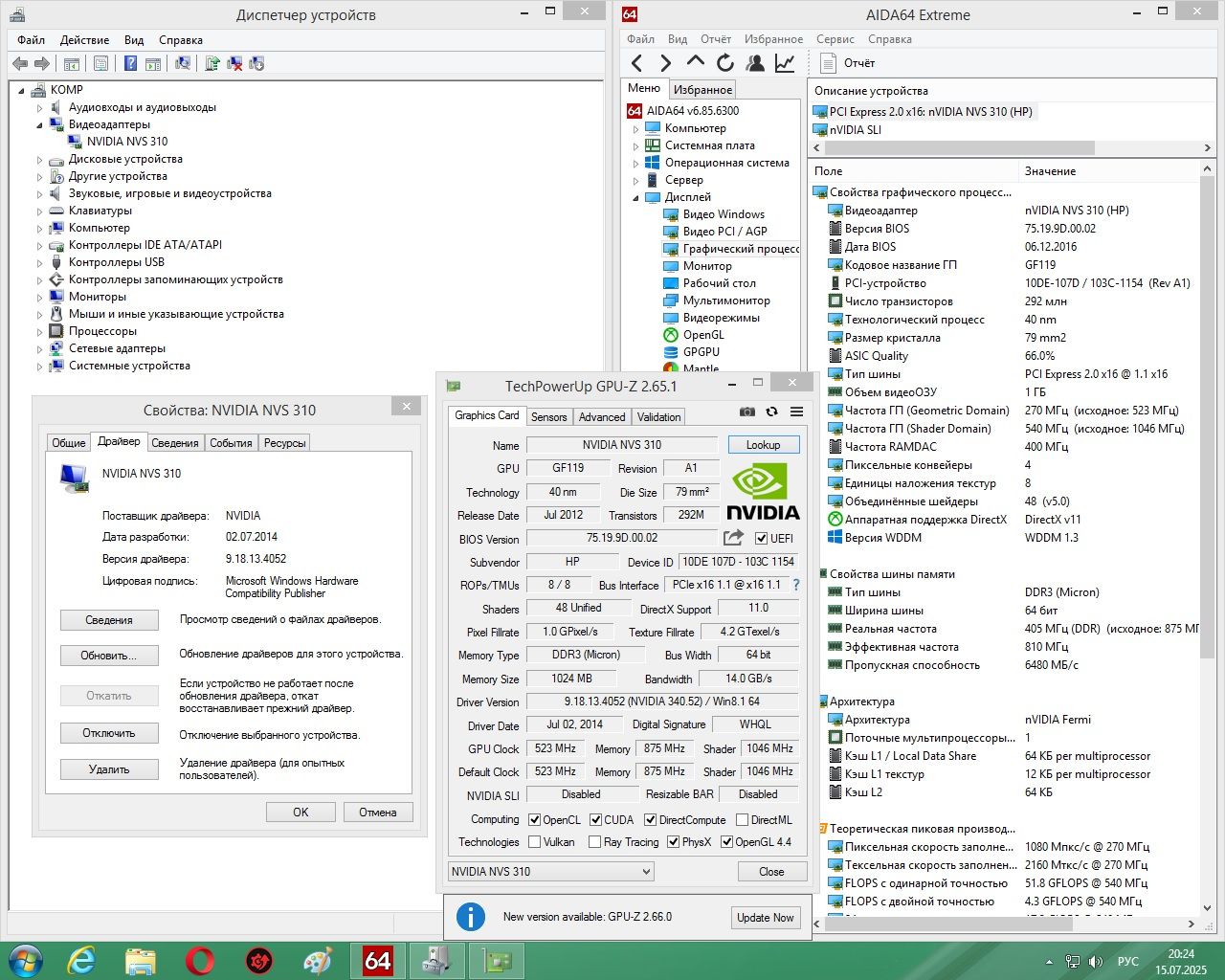This screenshot has height=980, width=1225.
Task: Open Opera browser from the taskbar
Action: click(x=200, y=960)
